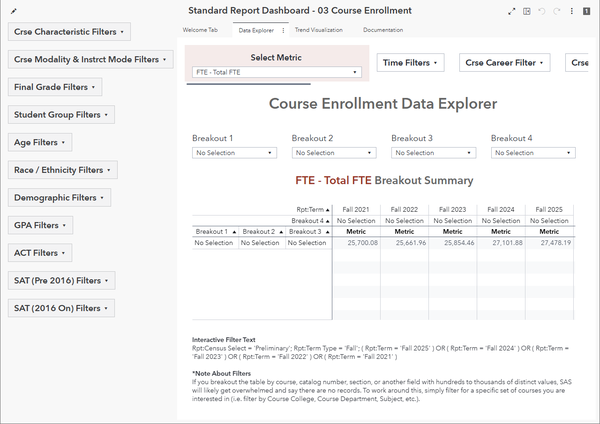Image resolution: width=600 pixels, height=424 pixels.
Task: Open Final Grade Filters
Action: [55, 87]
